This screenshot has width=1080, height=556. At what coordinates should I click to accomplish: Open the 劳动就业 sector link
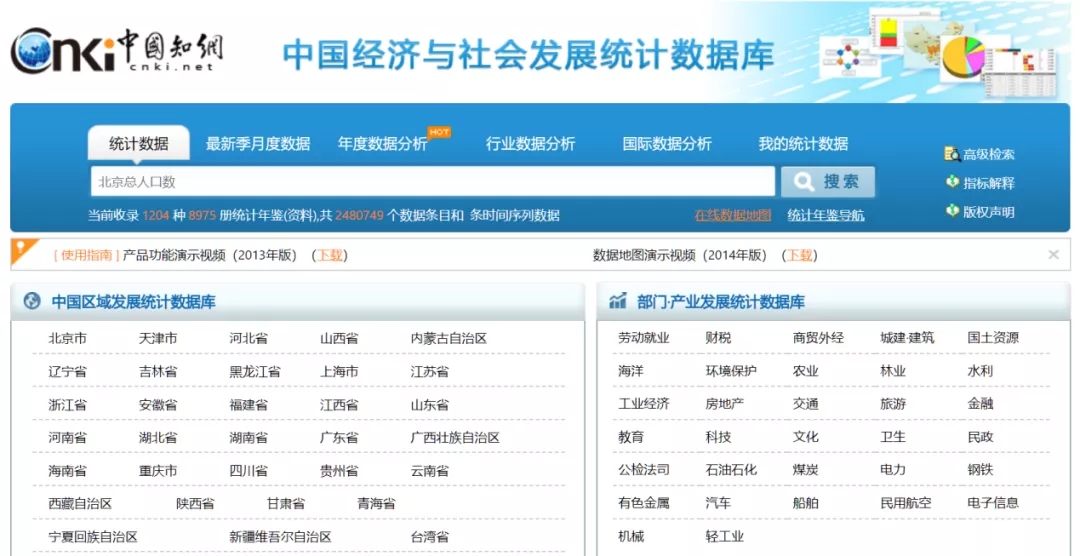point(643,338)
